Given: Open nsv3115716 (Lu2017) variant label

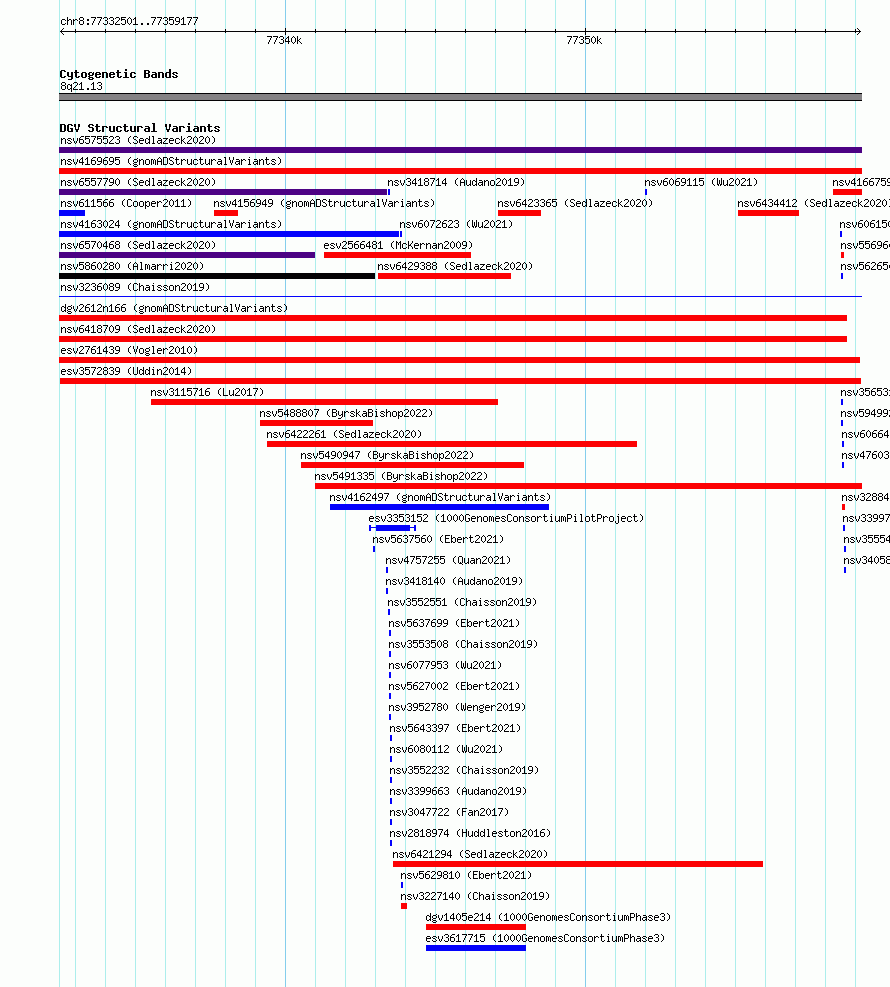Looking at the screenshot, I should [x=206, y=392].
